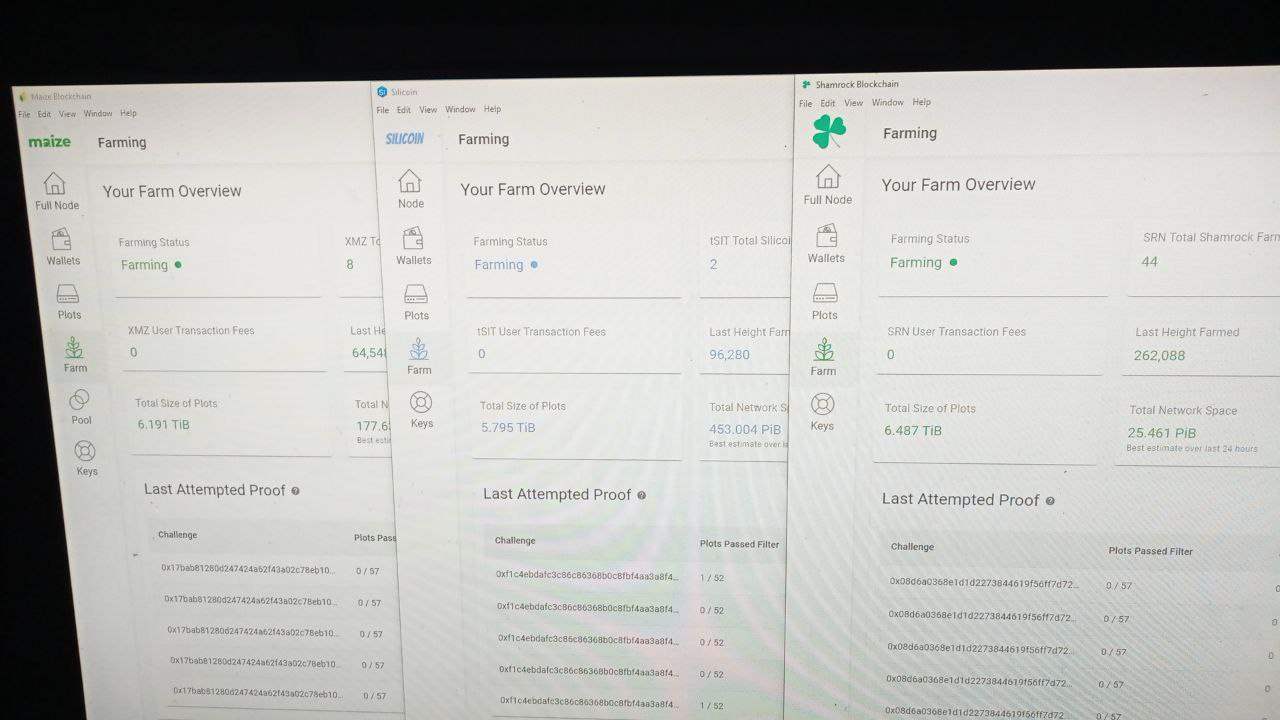The height and width of the screenshot is (720, 1280).
Task: Open Window menu in Maize Blockchain window
Action: pos(98,114)
